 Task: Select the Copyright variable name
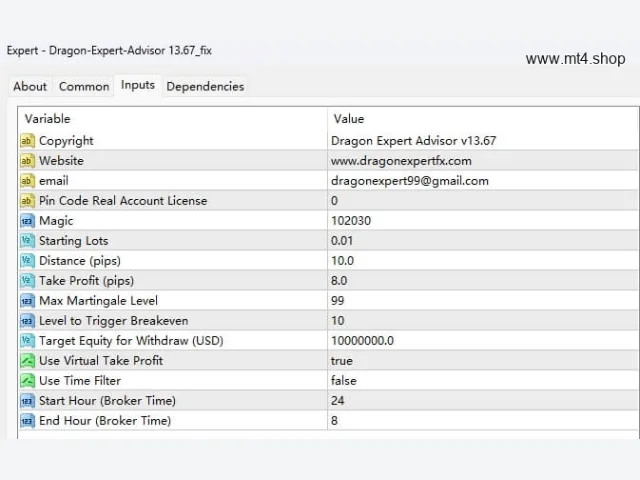pyautogui.click(x=66, y=141)
